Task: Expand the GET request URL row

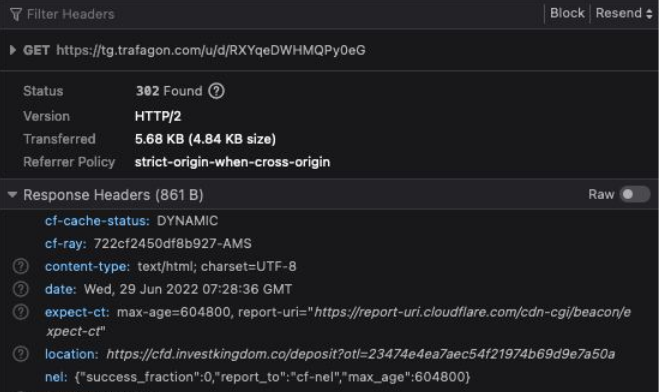Action: 13,50
